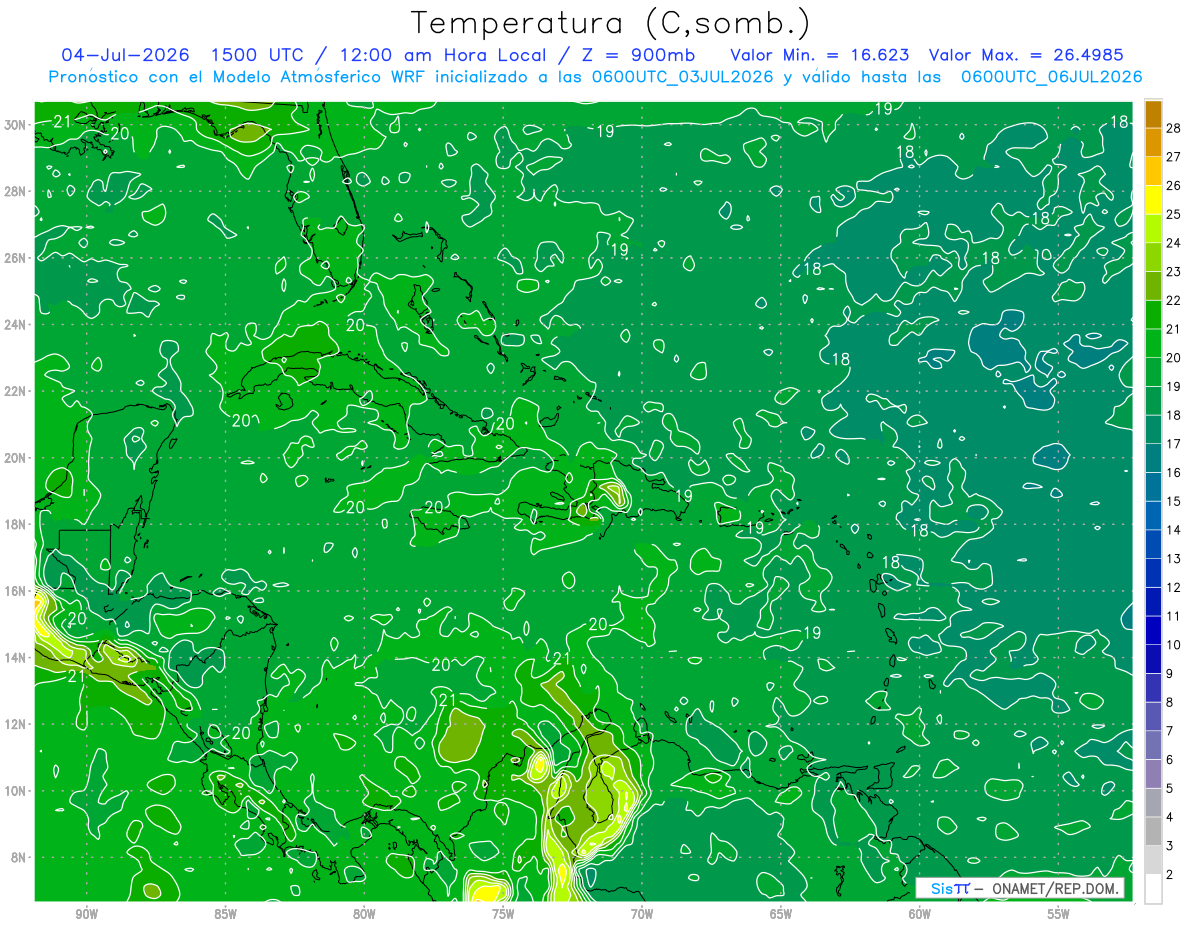Click the "SisTT – ONAMET/REP.DOM." credit box
Viewport: 1200px width, 927px height.
click(1020, 888)
